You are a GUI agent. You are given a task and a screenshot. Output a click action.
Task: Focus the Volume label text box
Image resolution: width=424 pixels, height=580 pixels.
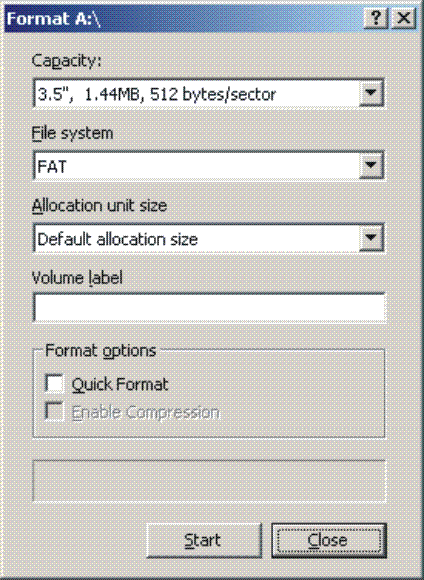(x=209, y=308)
